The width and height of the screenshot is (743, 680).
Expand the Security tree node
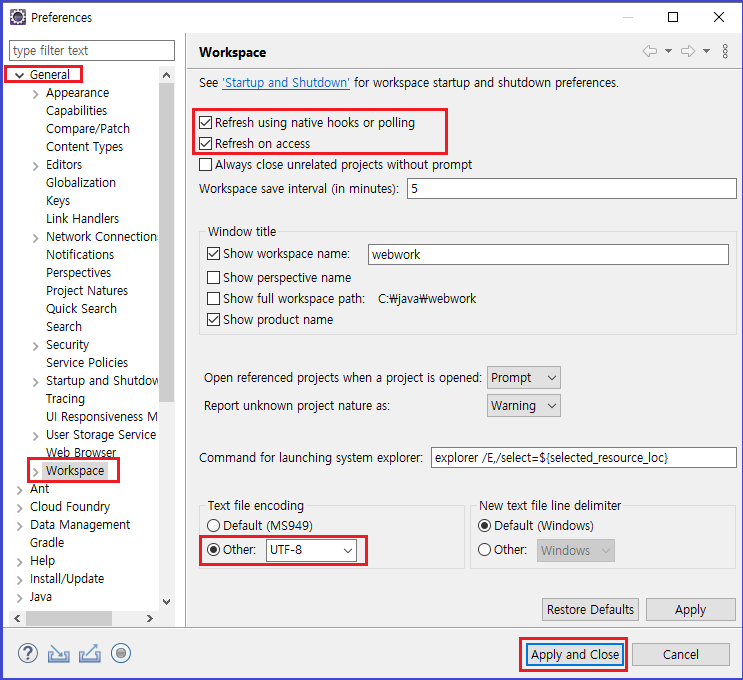click(x=36, y=346)
